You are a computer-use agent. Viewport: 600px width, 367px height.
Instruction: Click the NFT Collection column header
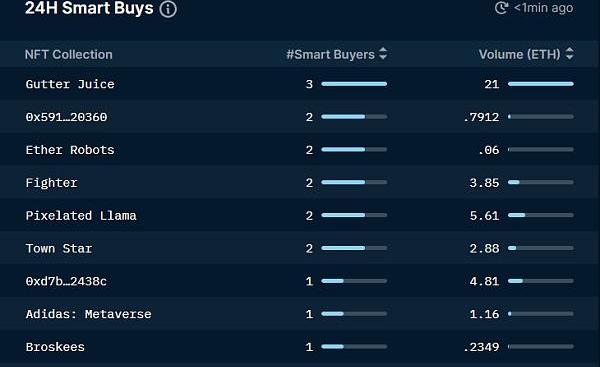[x=68, y=55]
